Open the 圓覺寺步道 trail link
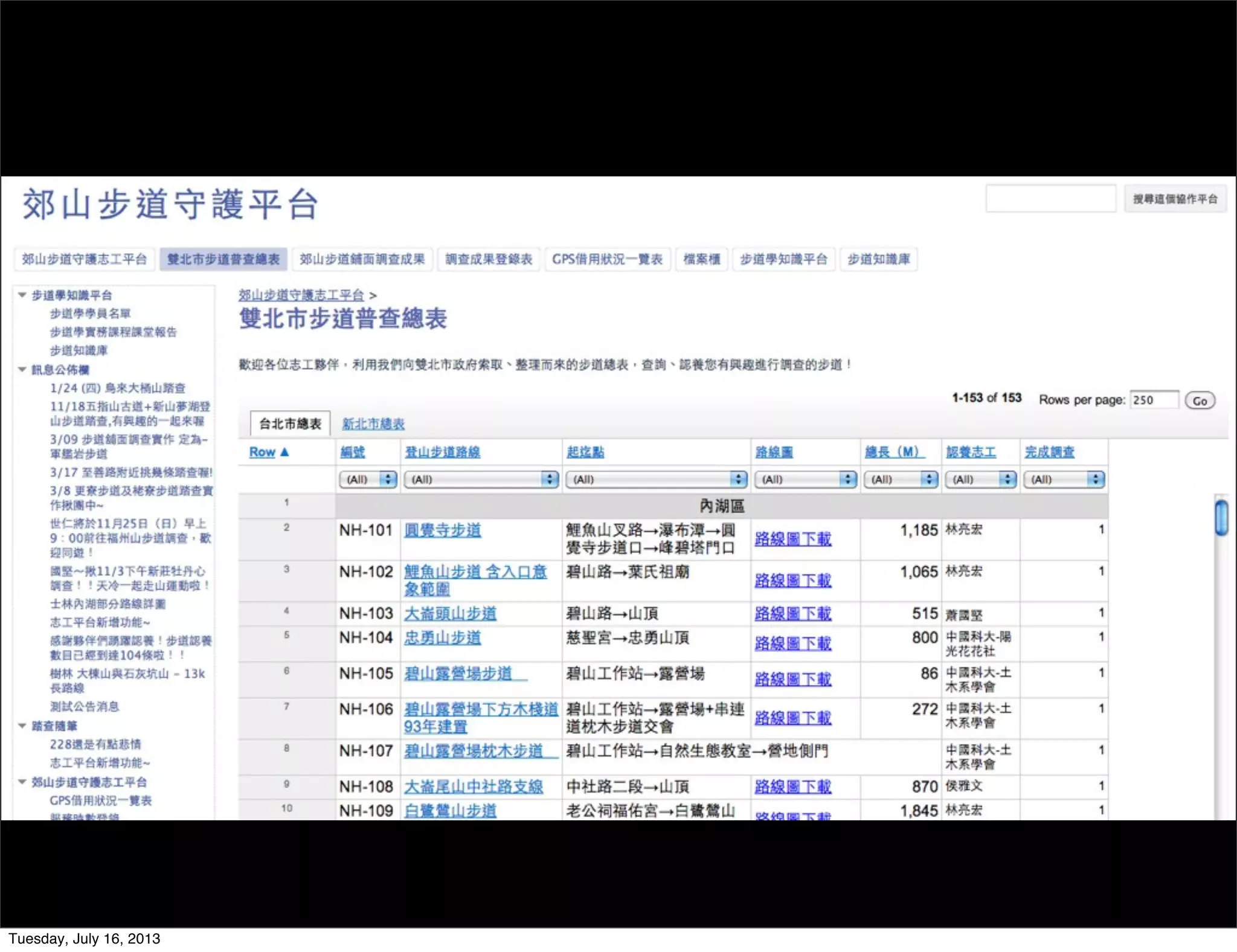This screenshot has height=952, width=1237. 442,530
